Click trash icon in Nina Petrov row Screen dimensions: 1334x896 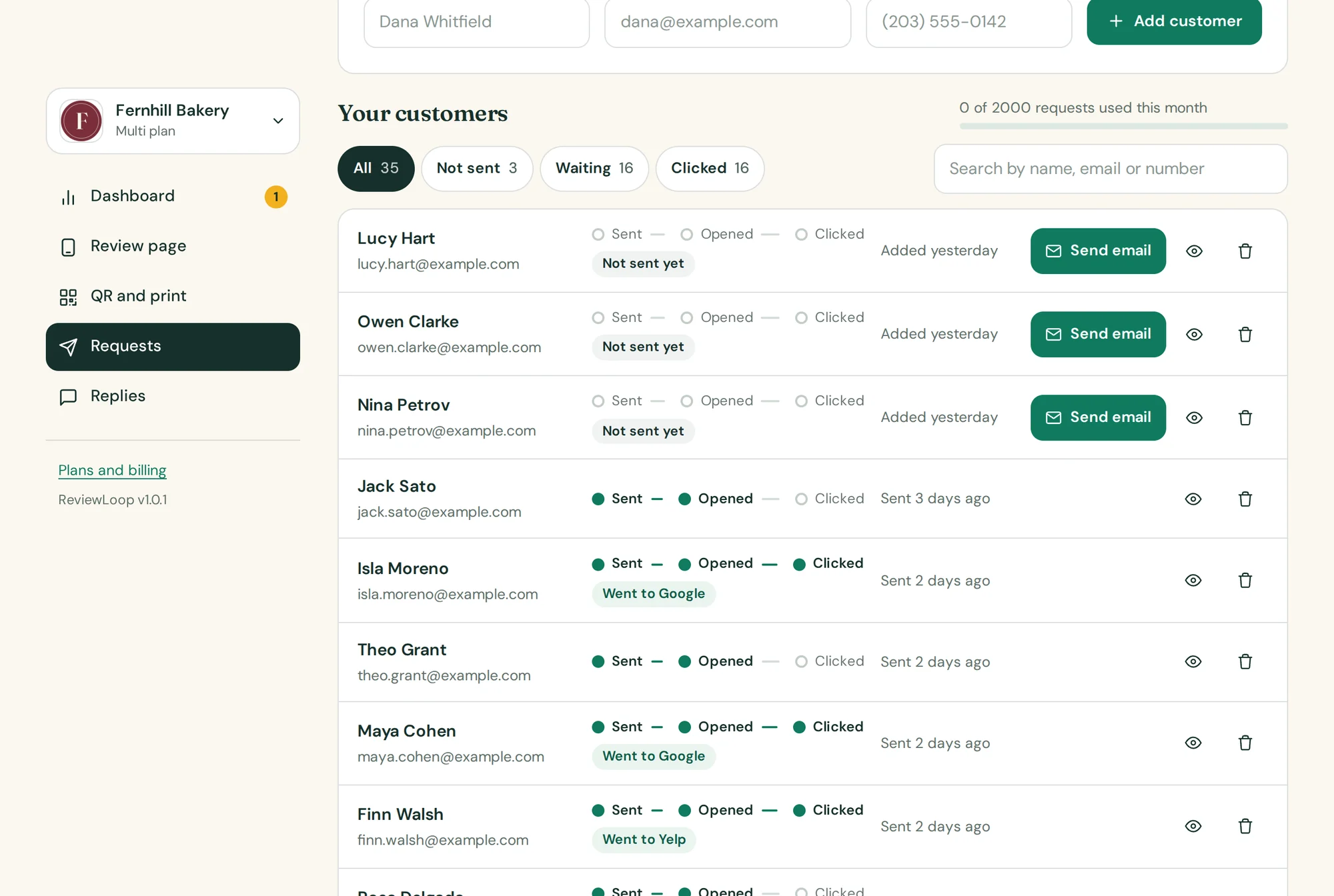1245,418
